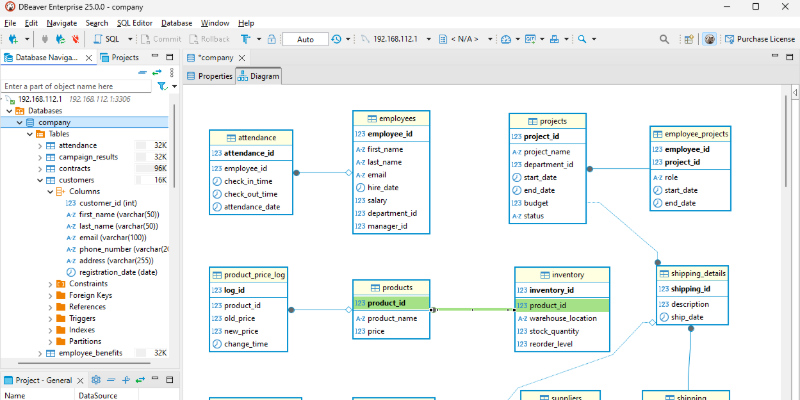This screenshot has height=400, width=800.
Task: Toggle Link with Editor in navigator
Action: (157, 72)
